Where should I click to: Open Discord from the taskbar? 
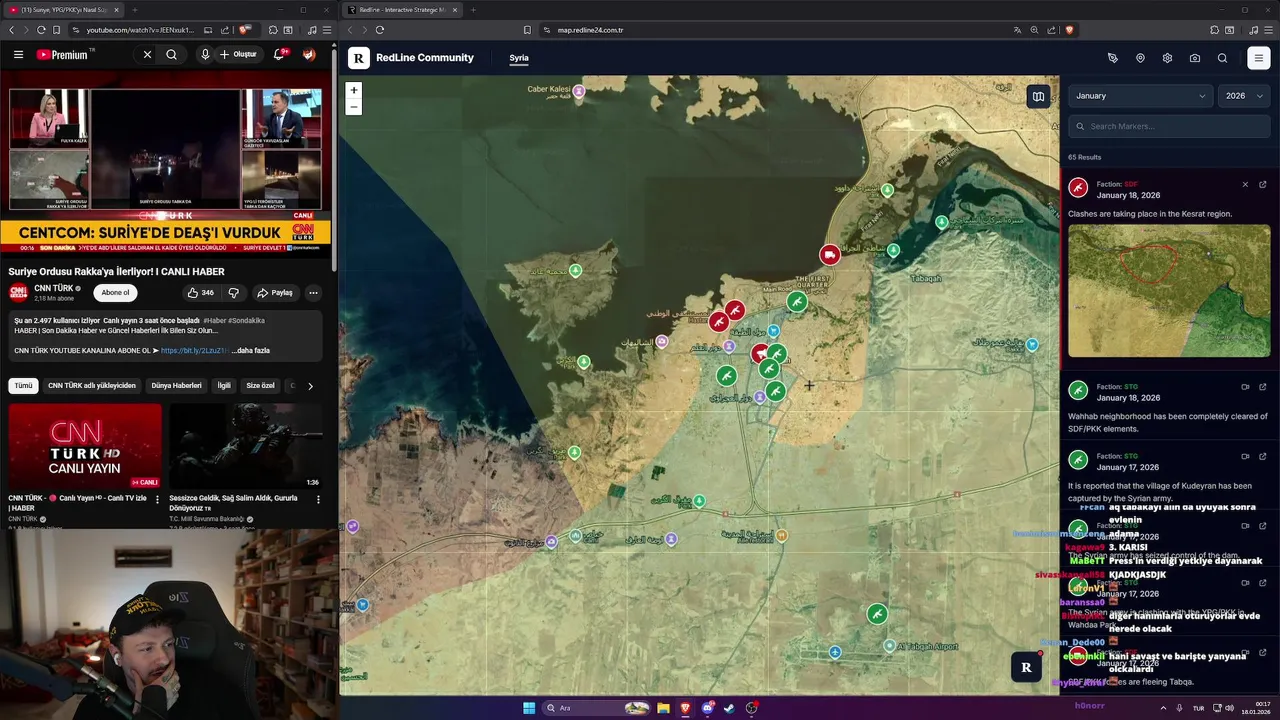point(708,708)
